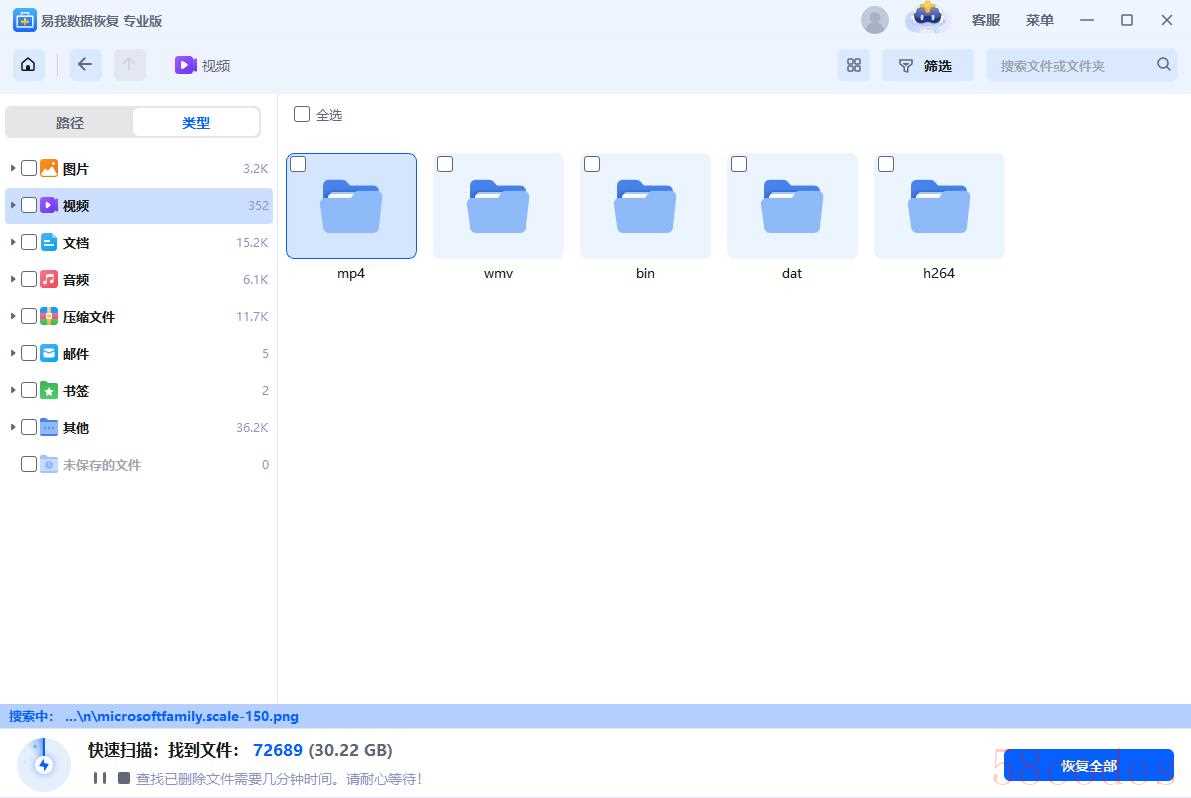1191x798 pixels.
Task: Open the user account avatar
Action: tap(874, 20)
